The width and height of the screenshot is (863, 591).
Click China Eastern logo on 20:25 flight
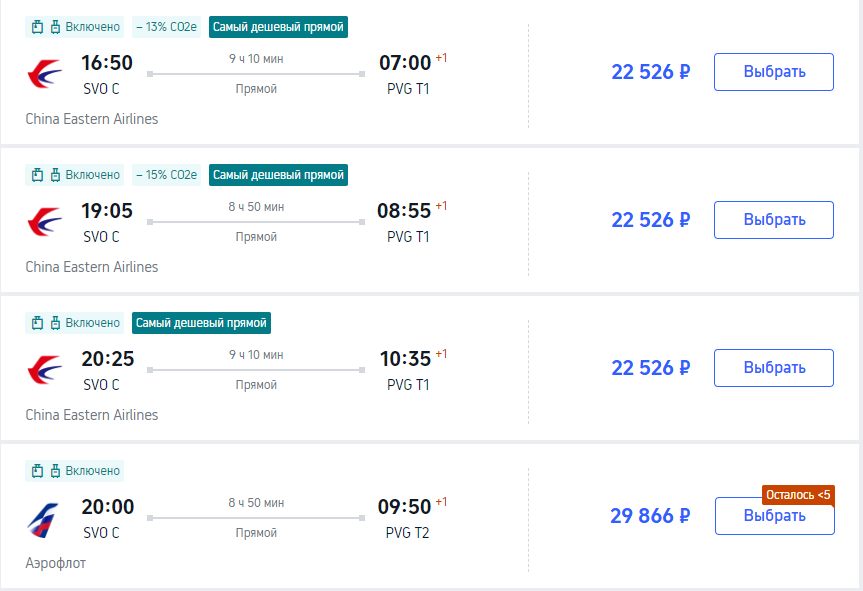(45, 370)
